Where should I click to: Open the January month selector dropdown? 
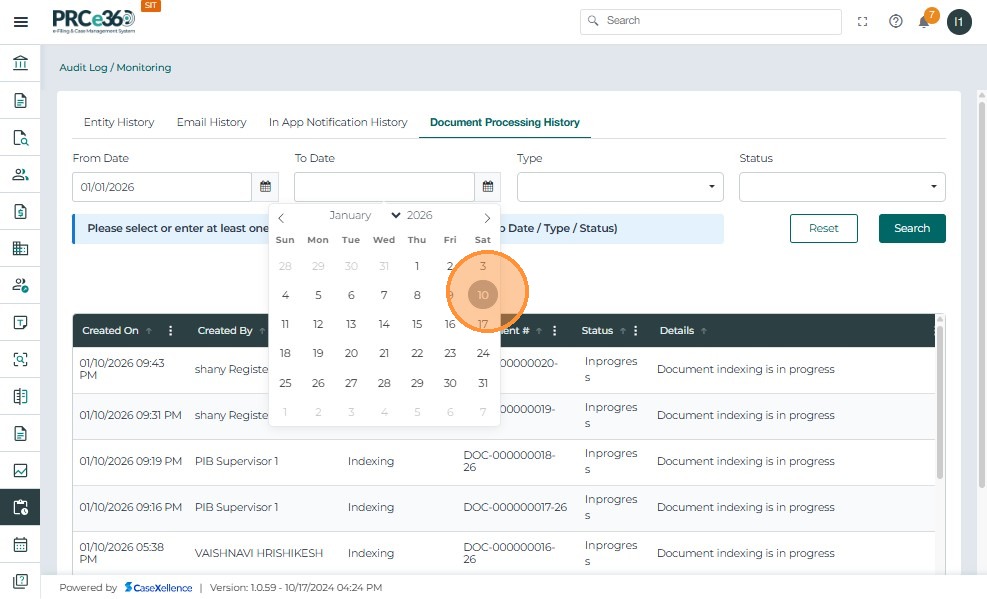coord(364,216)
